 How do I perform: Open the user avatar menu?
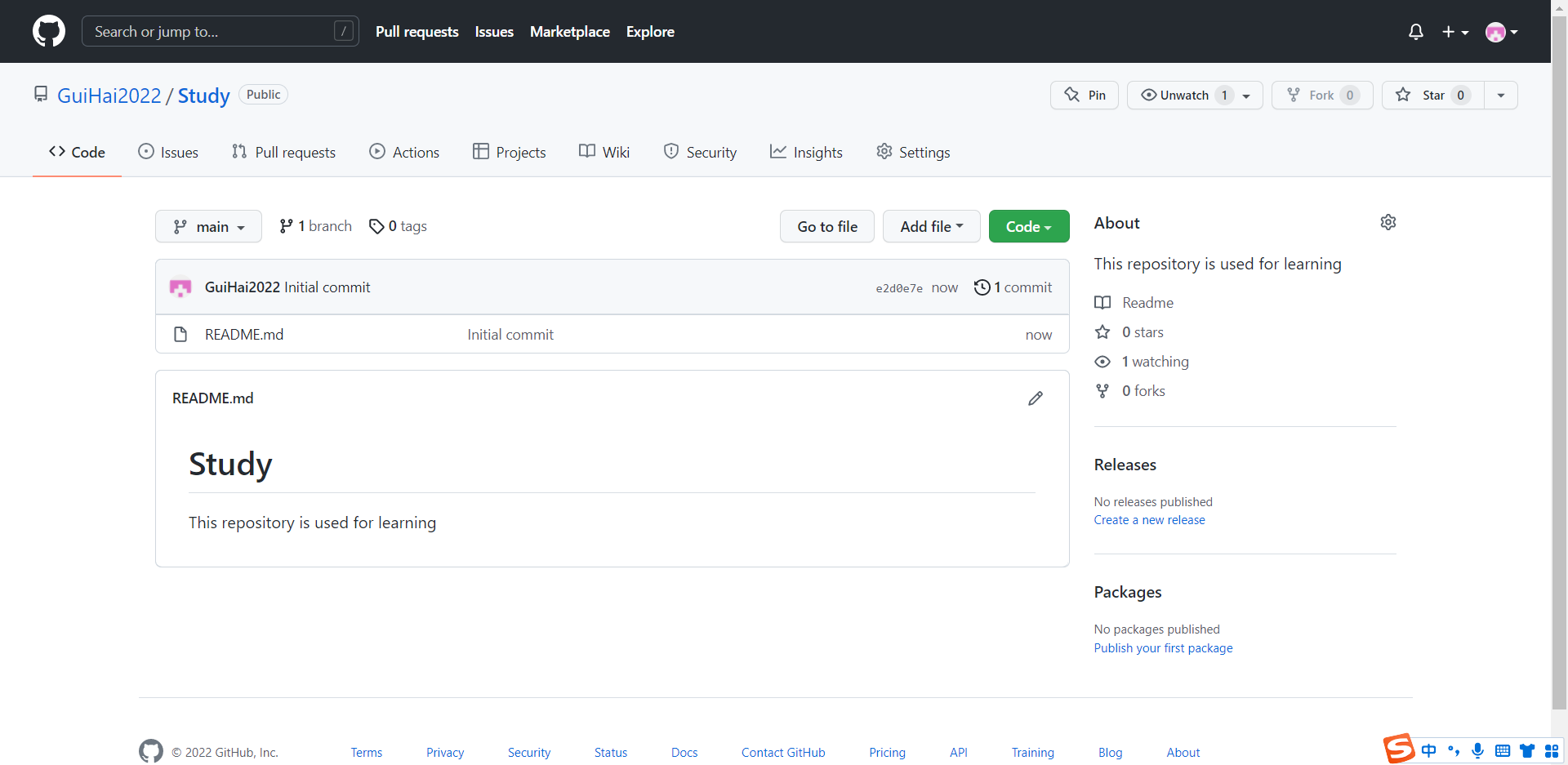pyautogui.click(x=1502, y=32)
